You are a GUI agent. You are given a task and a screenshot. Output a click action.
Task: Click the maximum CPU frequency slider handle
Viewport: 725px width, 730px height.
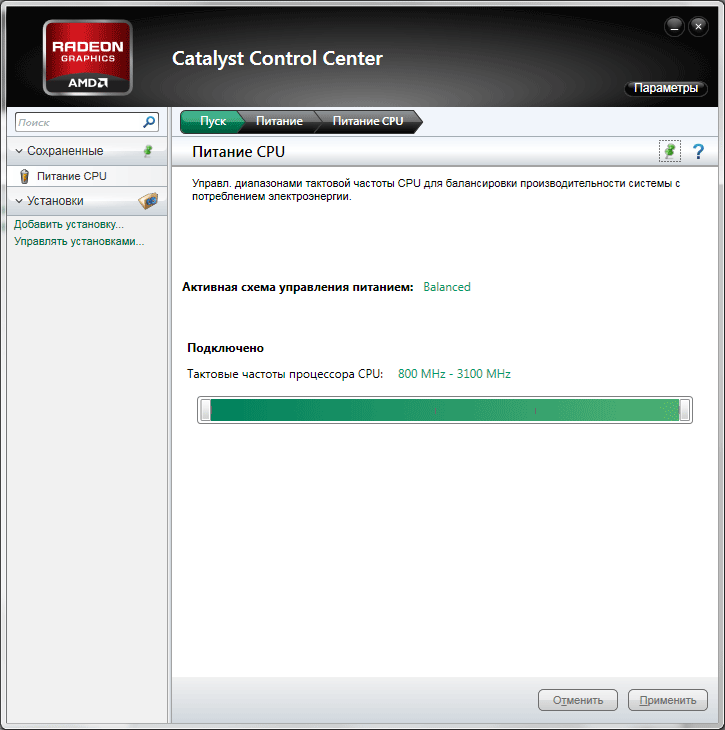[x=684, y=410]
